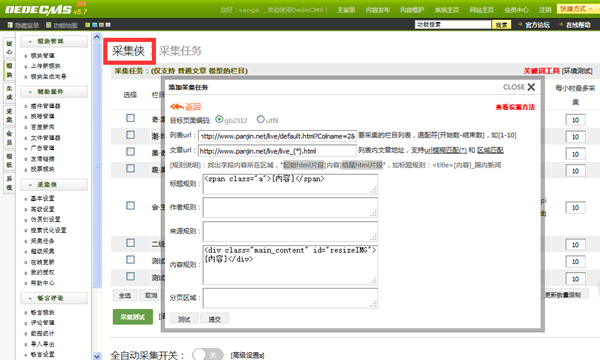Open the 在线帮助 online help link
The height and width of the screenshot is (360, 600).
[x=578, y=25]
